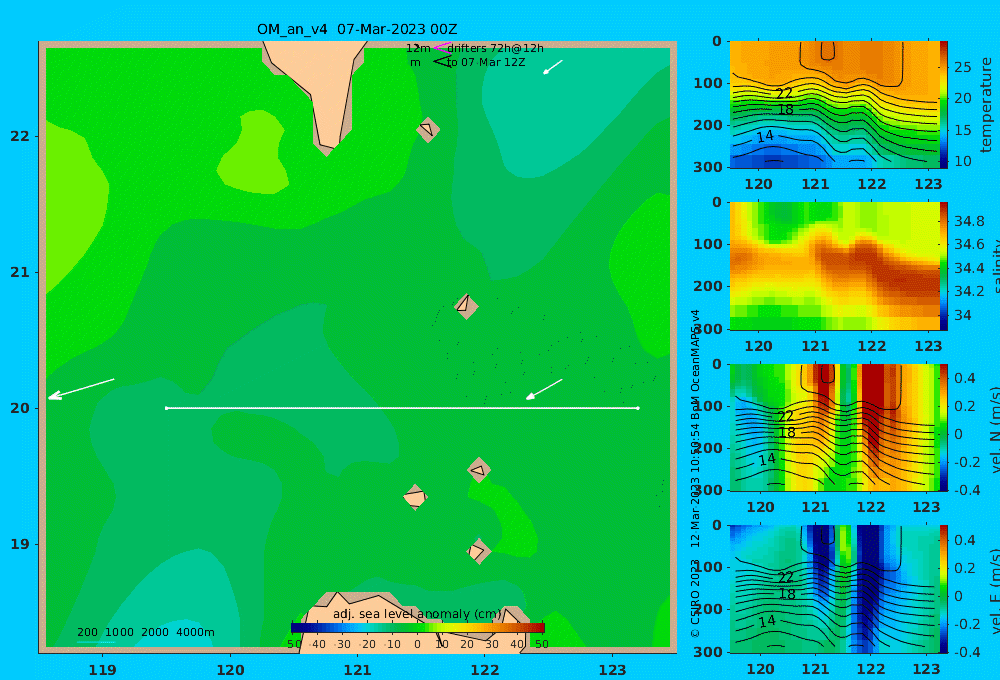Click contour label '14' in the vel. E panel
The width and height of the screenshot is (1000, 680).
tap(767, 621)
